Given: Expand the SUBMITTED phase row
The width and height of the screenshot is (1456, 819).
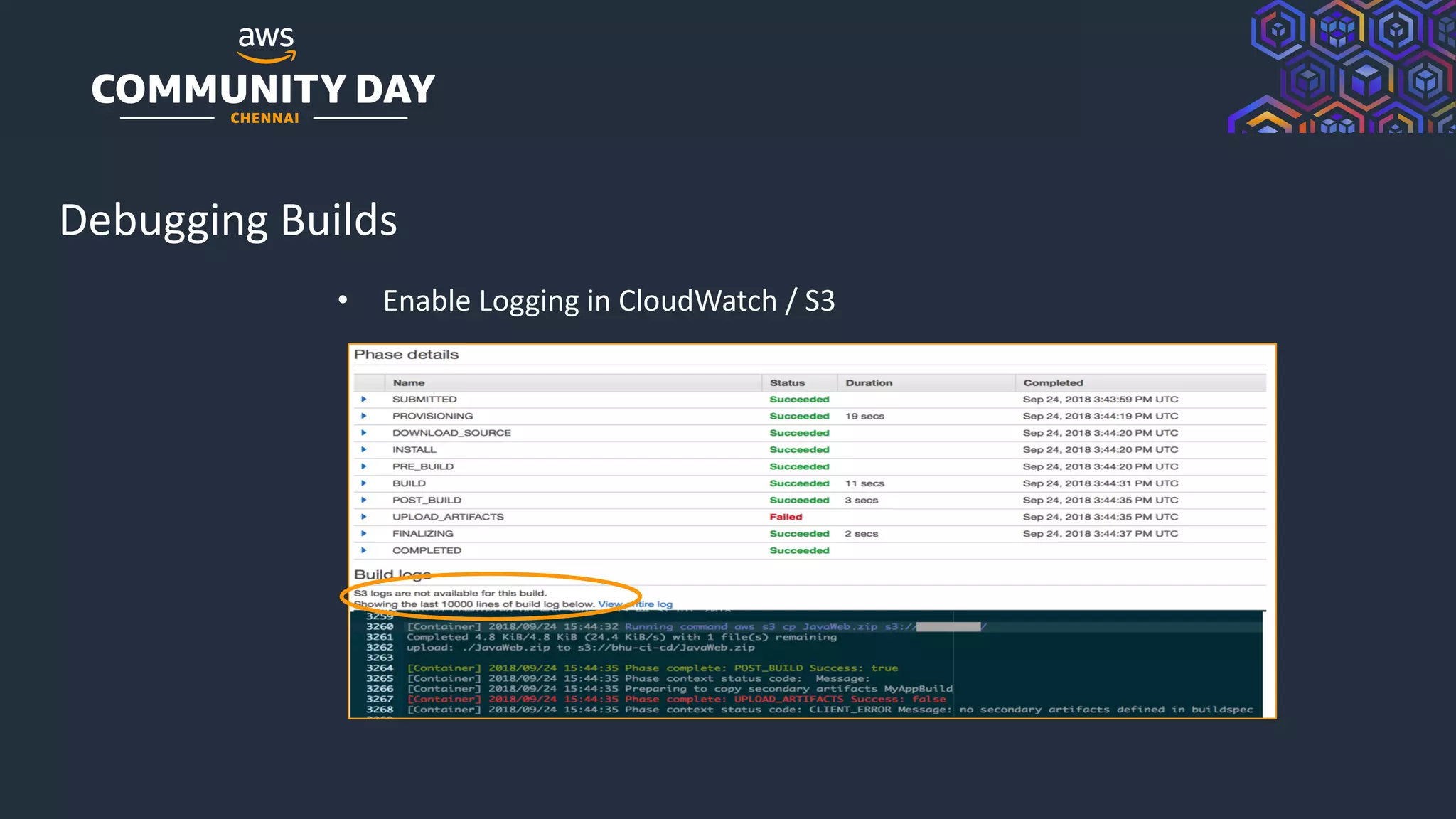Looking at the screenshot, I should click(x=363, y=400).
